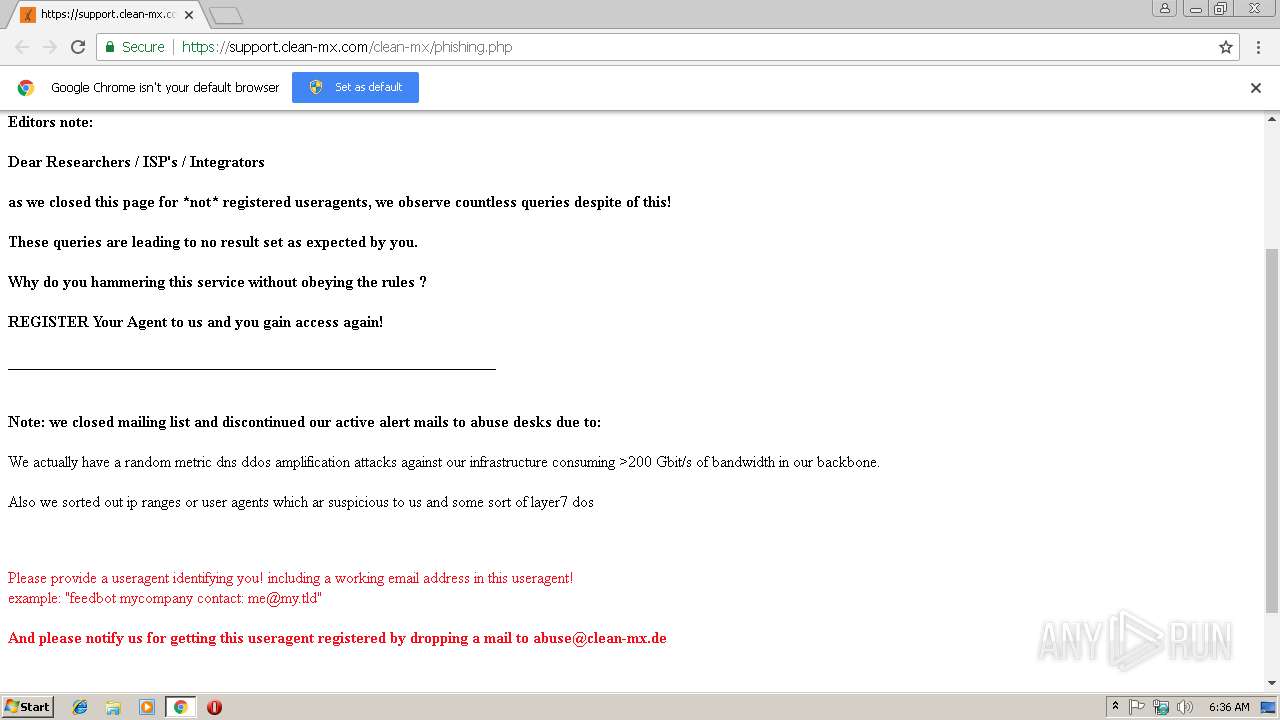Click Show desktop button

click(x=1269, y=707)
